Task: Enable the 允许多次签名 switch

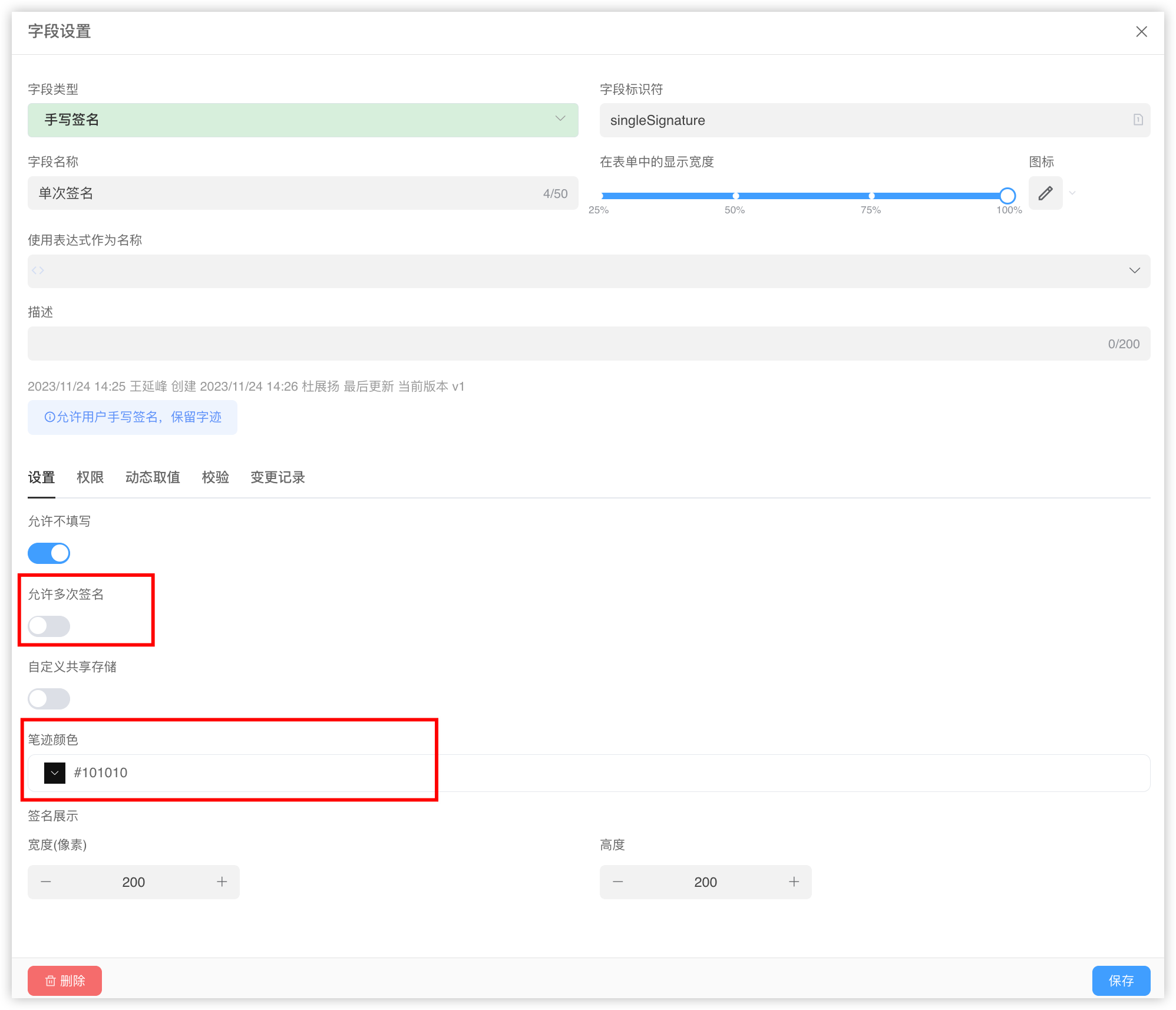Action: [49, 626]
